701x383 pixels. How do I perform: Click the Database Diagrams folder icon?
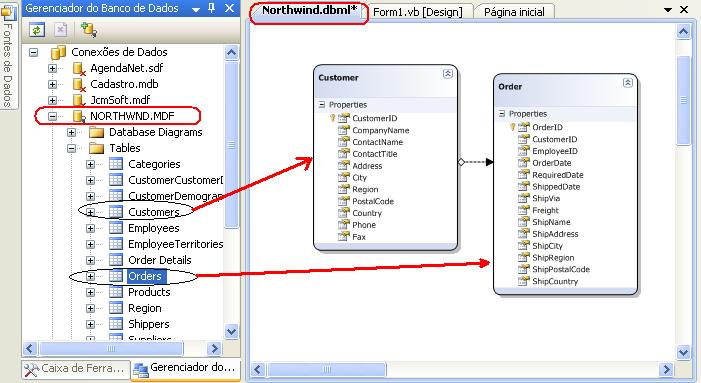coord(97,132)
